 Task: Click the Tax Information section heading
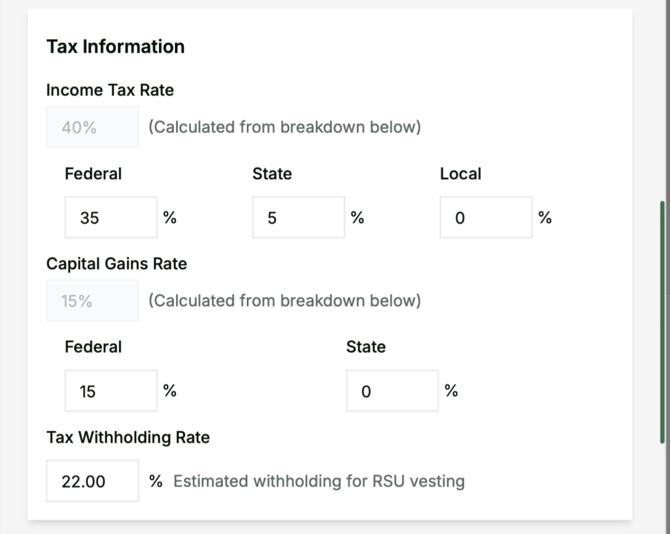(115, 47)
